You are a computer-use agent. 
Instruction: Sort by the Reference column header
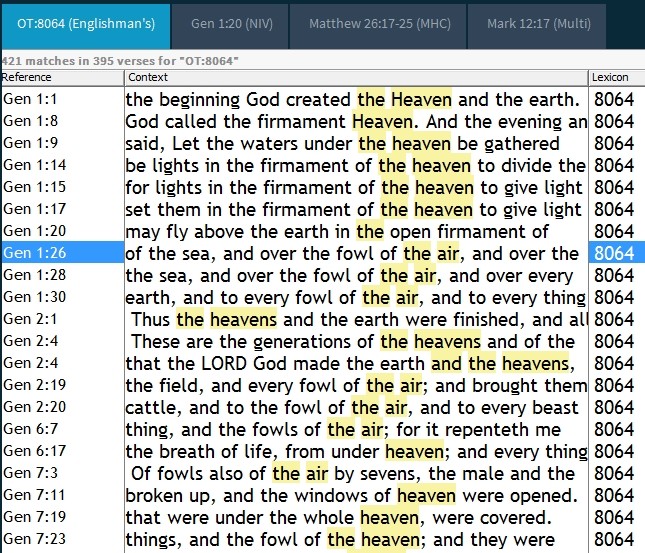pyautogui.click(x=62, y=77)
